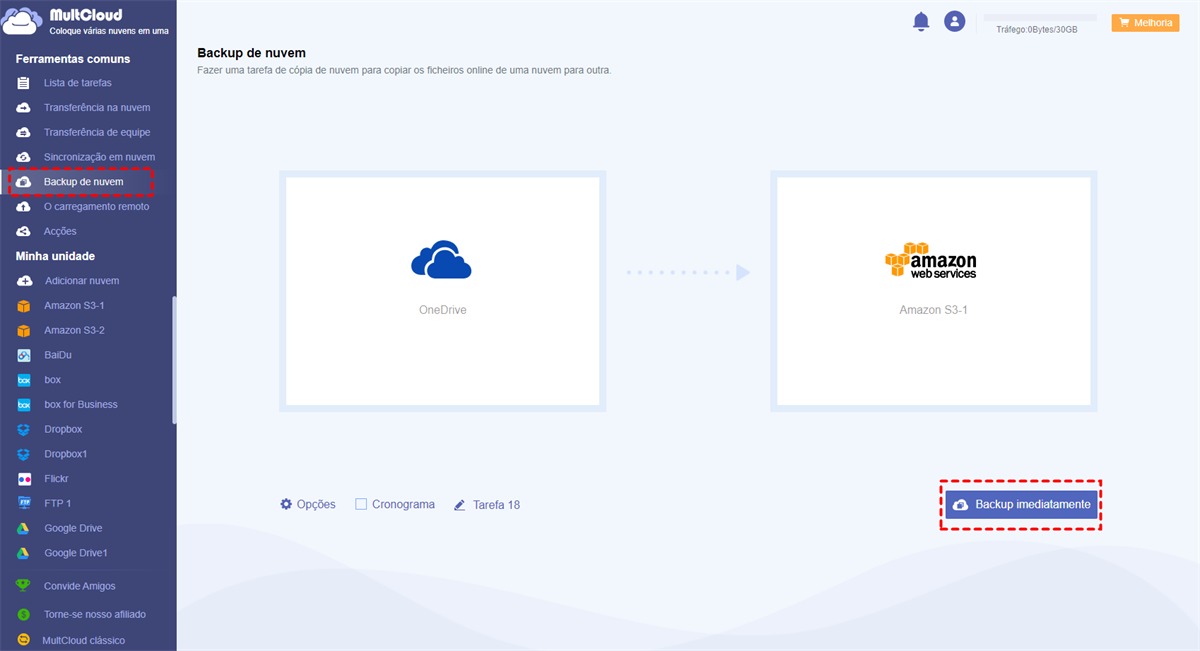
Task: Click the traffic usage progress bar
Action: tap(1040, 18)
